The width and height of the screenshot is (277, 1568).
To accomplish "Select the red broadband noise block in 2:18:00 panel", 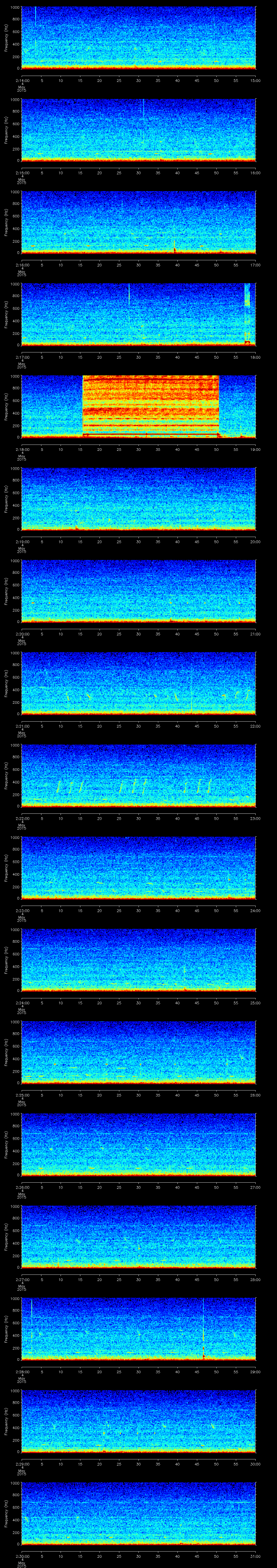I will (x=150, y=405).
